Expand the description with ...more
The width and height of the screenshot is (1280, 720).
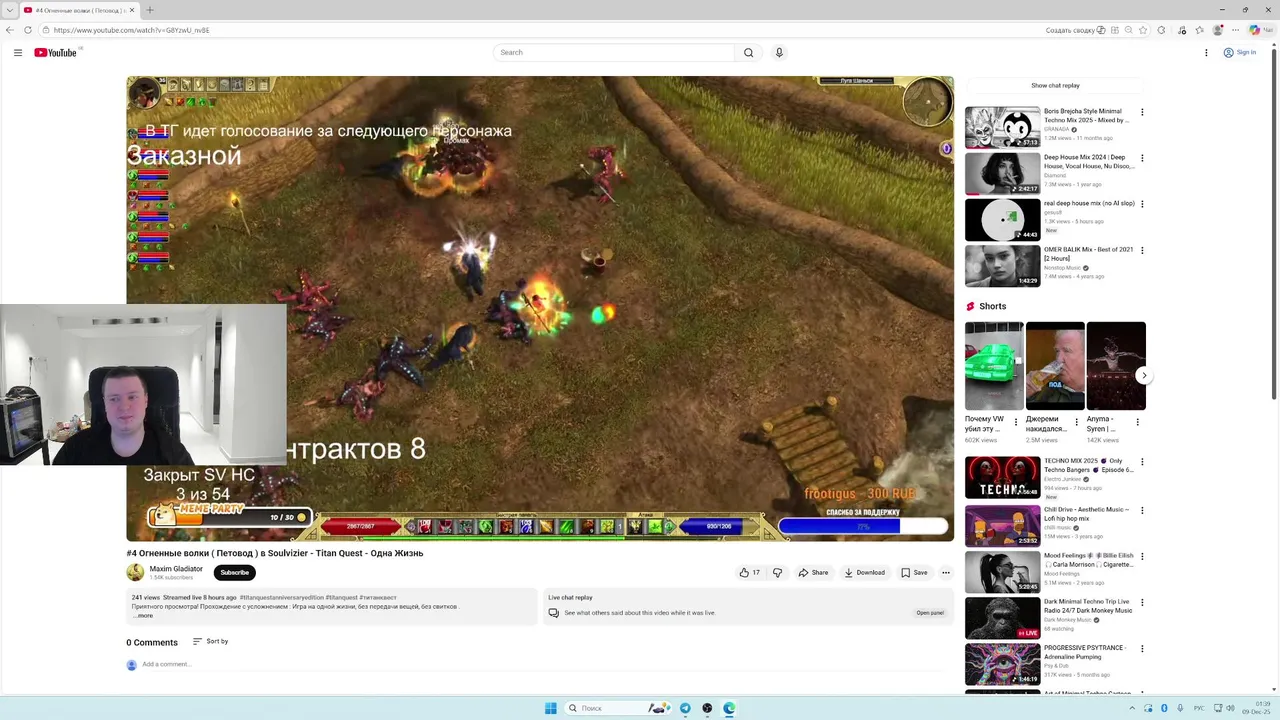(x=143, y=616)
